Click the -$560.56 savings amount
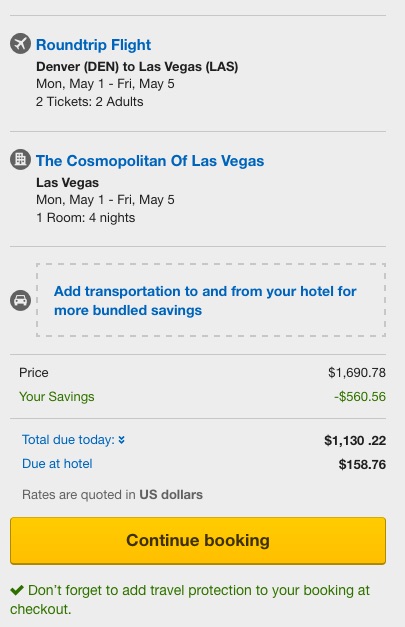Screen dimensions: 405x627 pos(360,397)
